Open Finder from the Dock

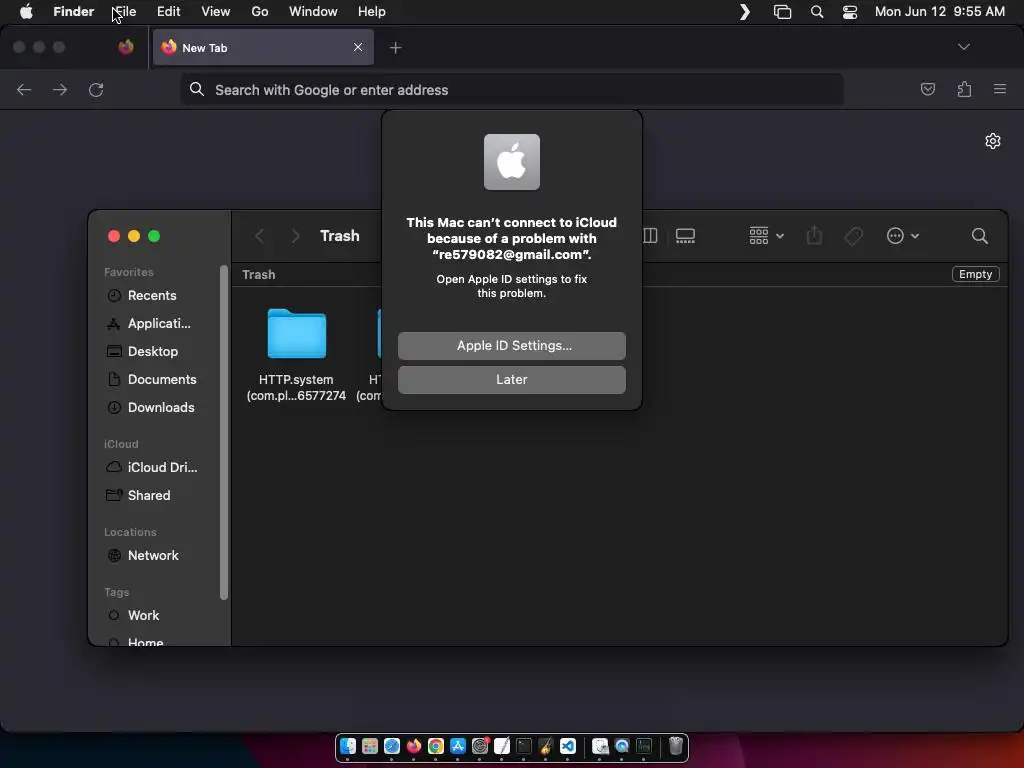tap(348, 746)
